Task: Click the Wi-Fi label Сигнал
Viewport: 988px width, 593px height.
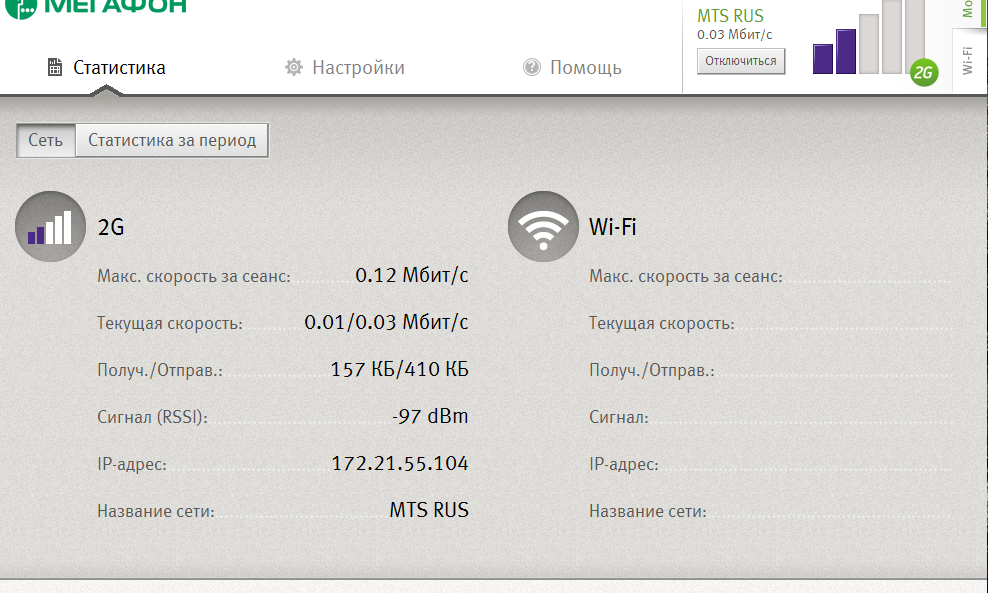Action: [x=619, y=418]
